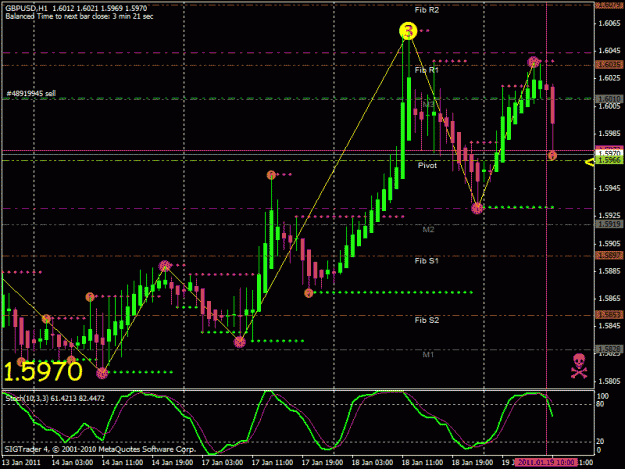Select the orange swing marker above 17 Jan 11:00 spike
Screen dimensions: 625x469
tap(271, 175)
